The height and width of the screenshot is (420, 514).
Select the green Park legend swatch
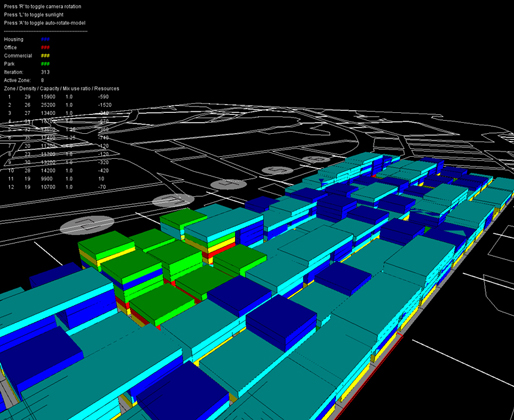pyautogui.click(x=45, y=64)
